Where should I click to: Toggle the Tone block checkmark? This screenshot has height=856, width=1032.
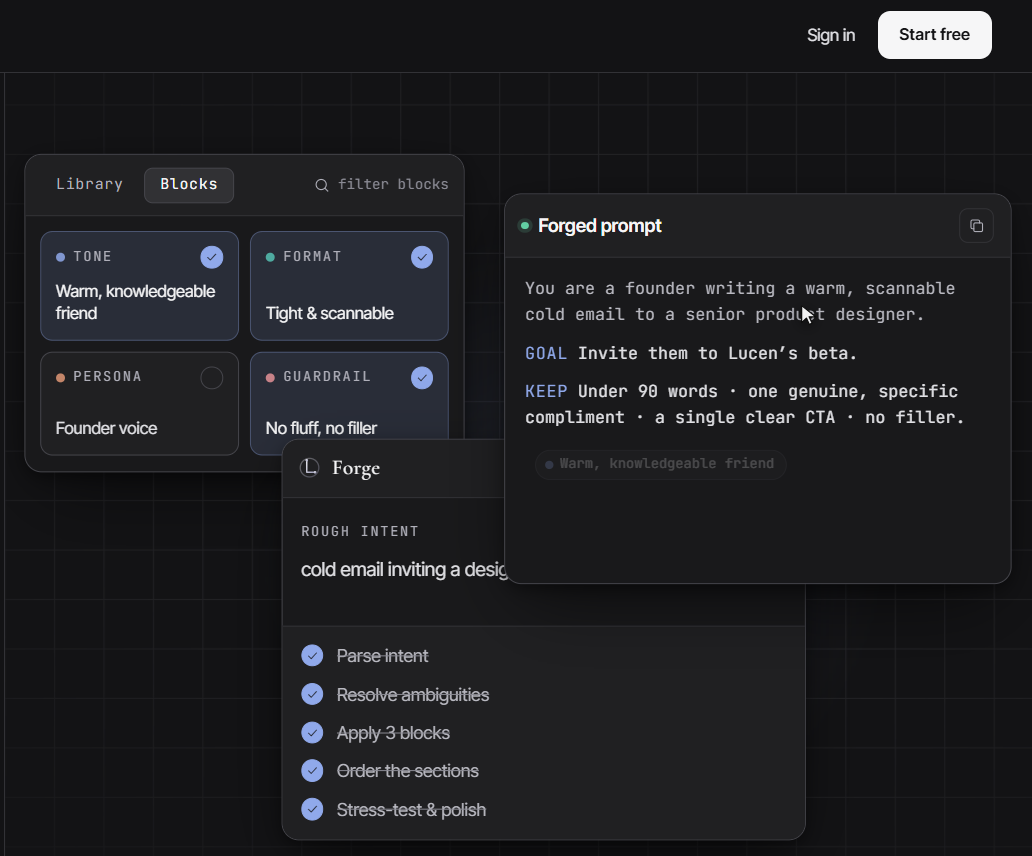pyautogui.click(x=212, y=257)
